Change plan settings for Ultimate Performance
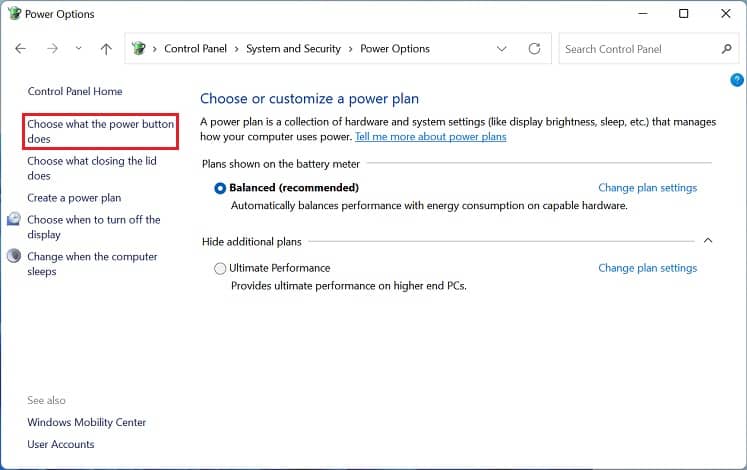747x470 pixels. (647, 268)
